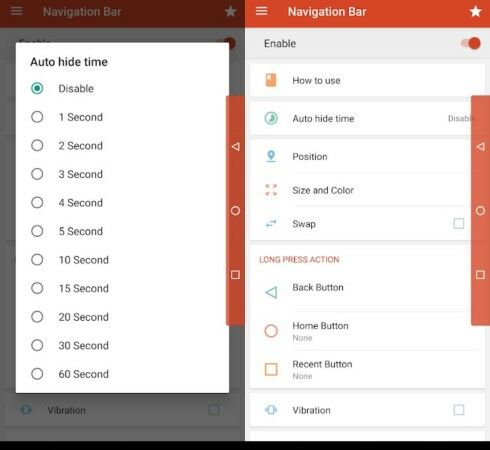The image size is (490, 450).
Task: Open the hamburger menu in right screen
Action: 261,11
